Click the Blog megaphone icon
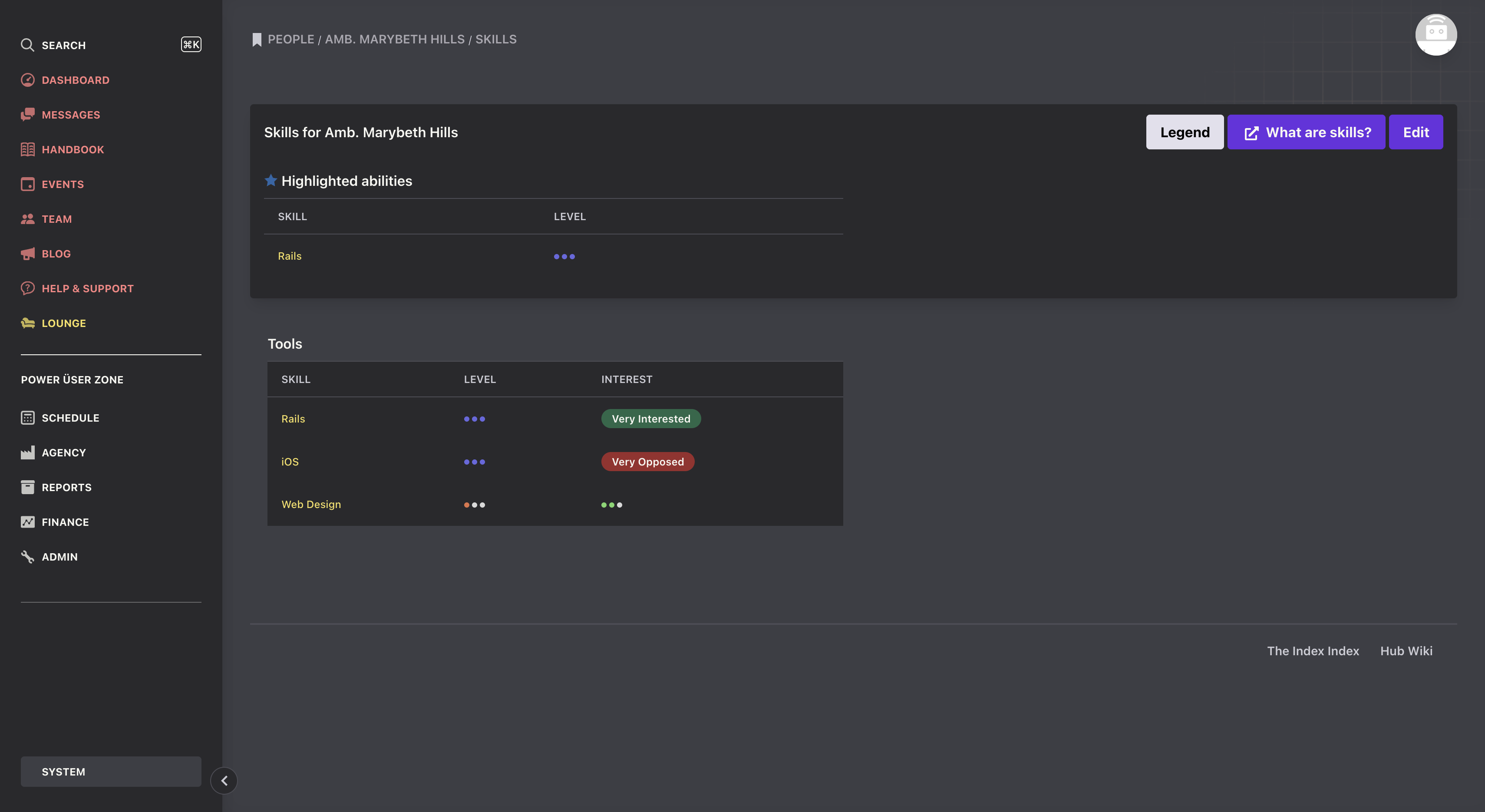Image resolution: width=1485 pixels, height=812 pixels. click(x=27, y=254)
